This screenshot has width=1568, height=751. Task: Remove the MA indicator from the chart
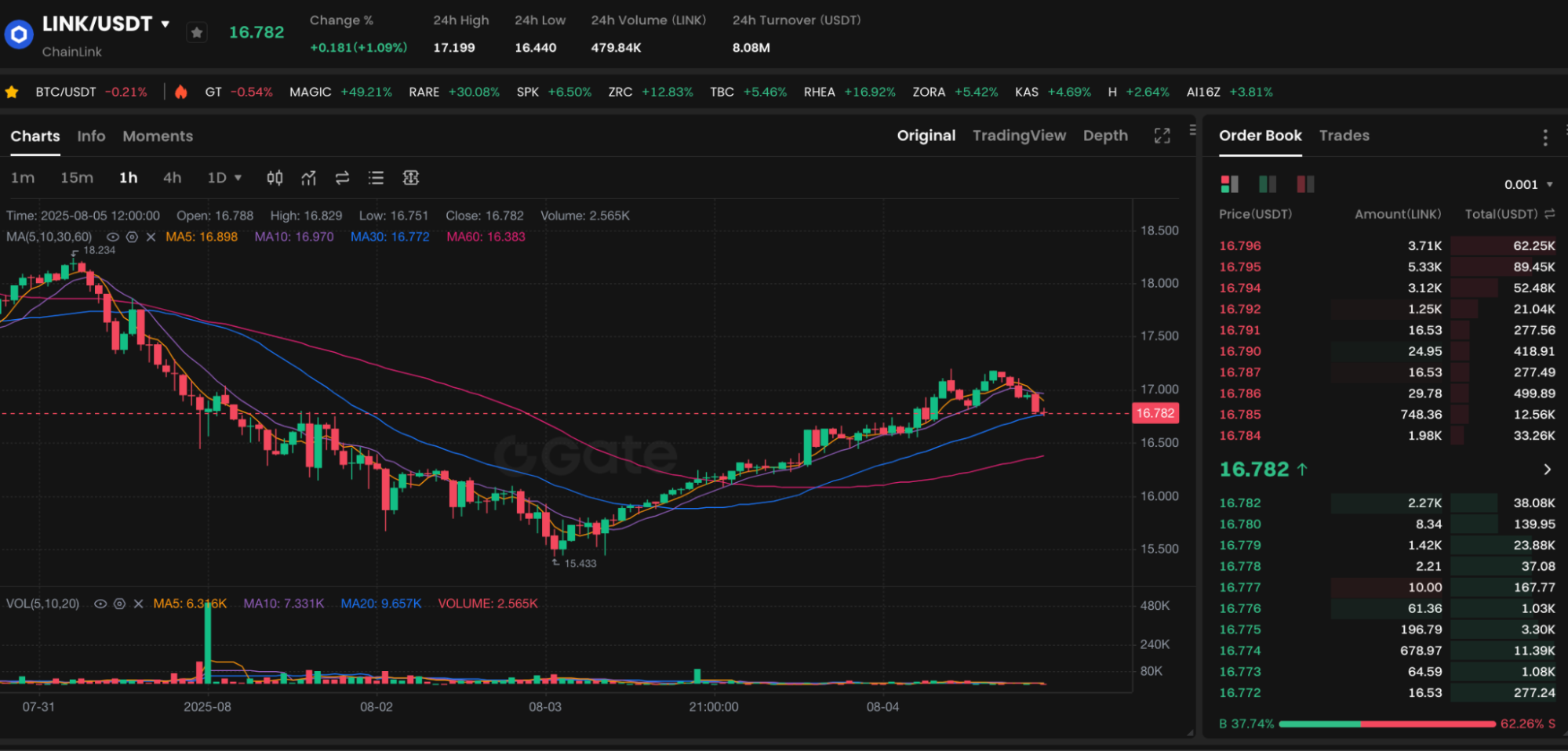click(x=151, y=237)
